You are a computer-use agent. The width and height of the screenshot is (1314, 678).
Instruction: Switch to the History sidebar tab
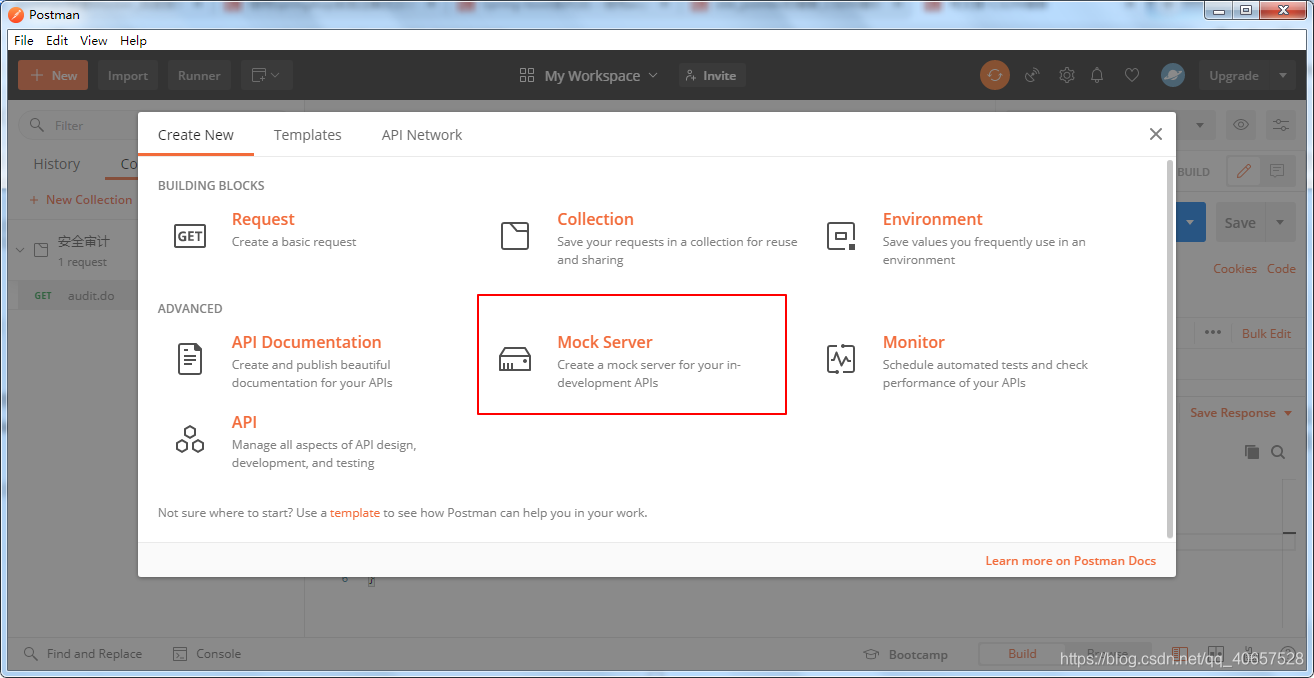(x=57, y=164)
